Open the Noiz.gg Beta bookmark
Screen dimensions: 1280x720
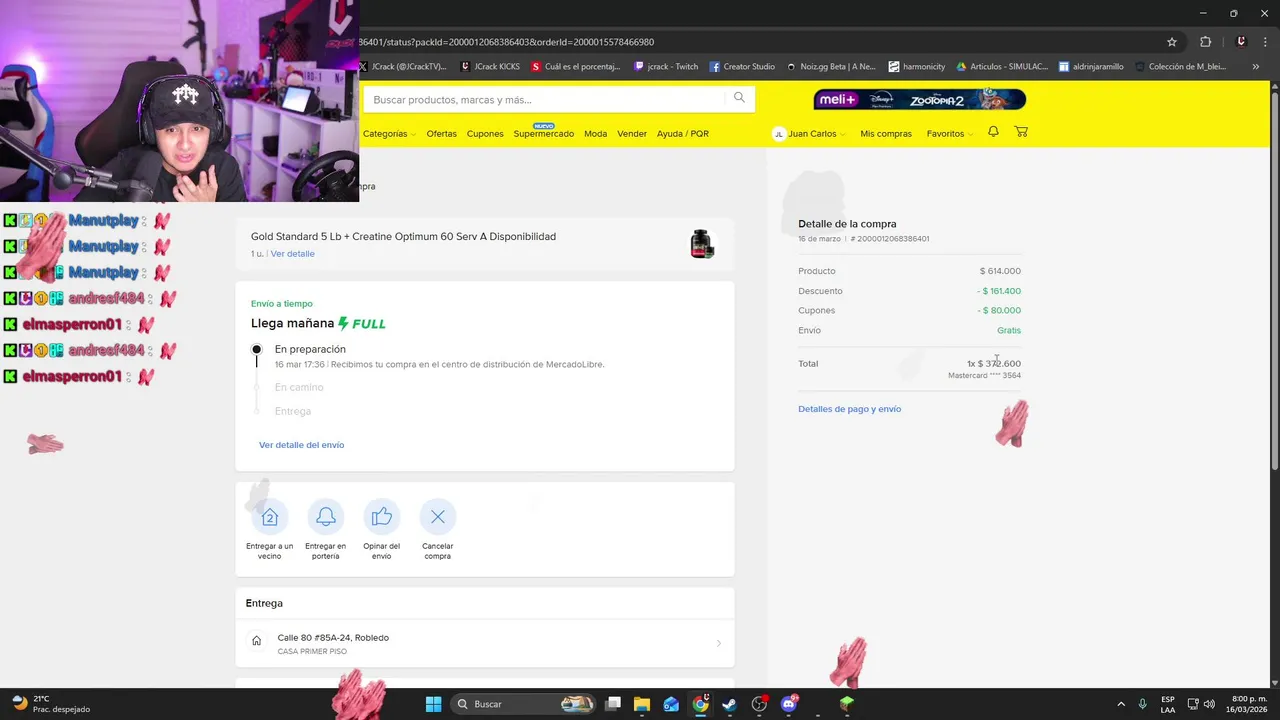click(x=831, y=67)
